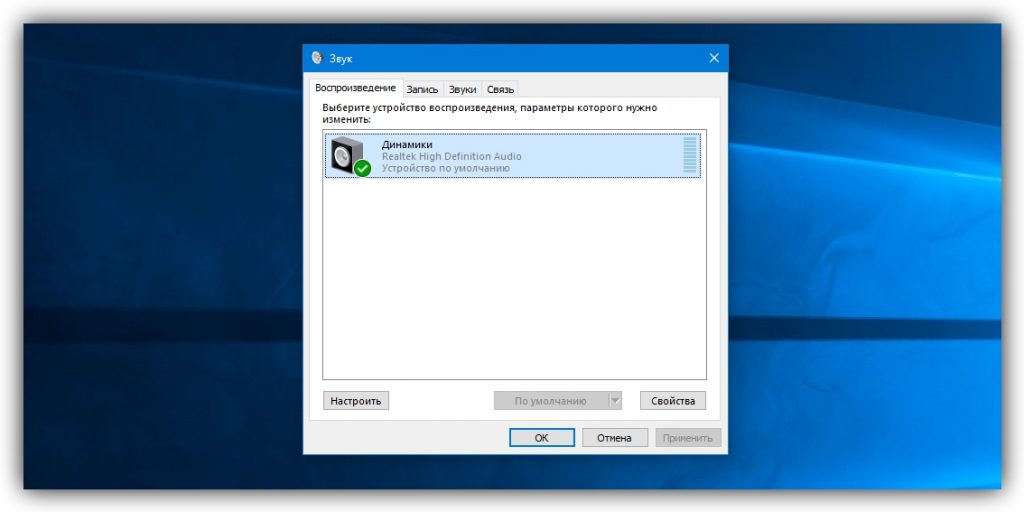Open the Связь tab

(x=500, y=90)
